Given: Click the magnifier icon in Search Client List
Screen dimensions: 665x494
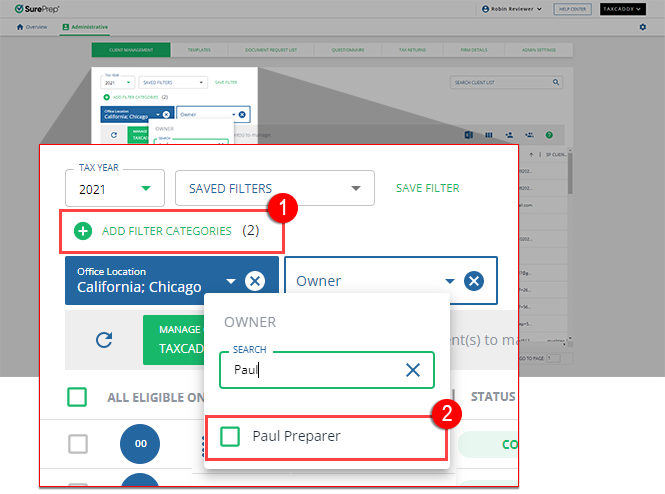Looking at the screenshot, I should click(x=556, y=82).
